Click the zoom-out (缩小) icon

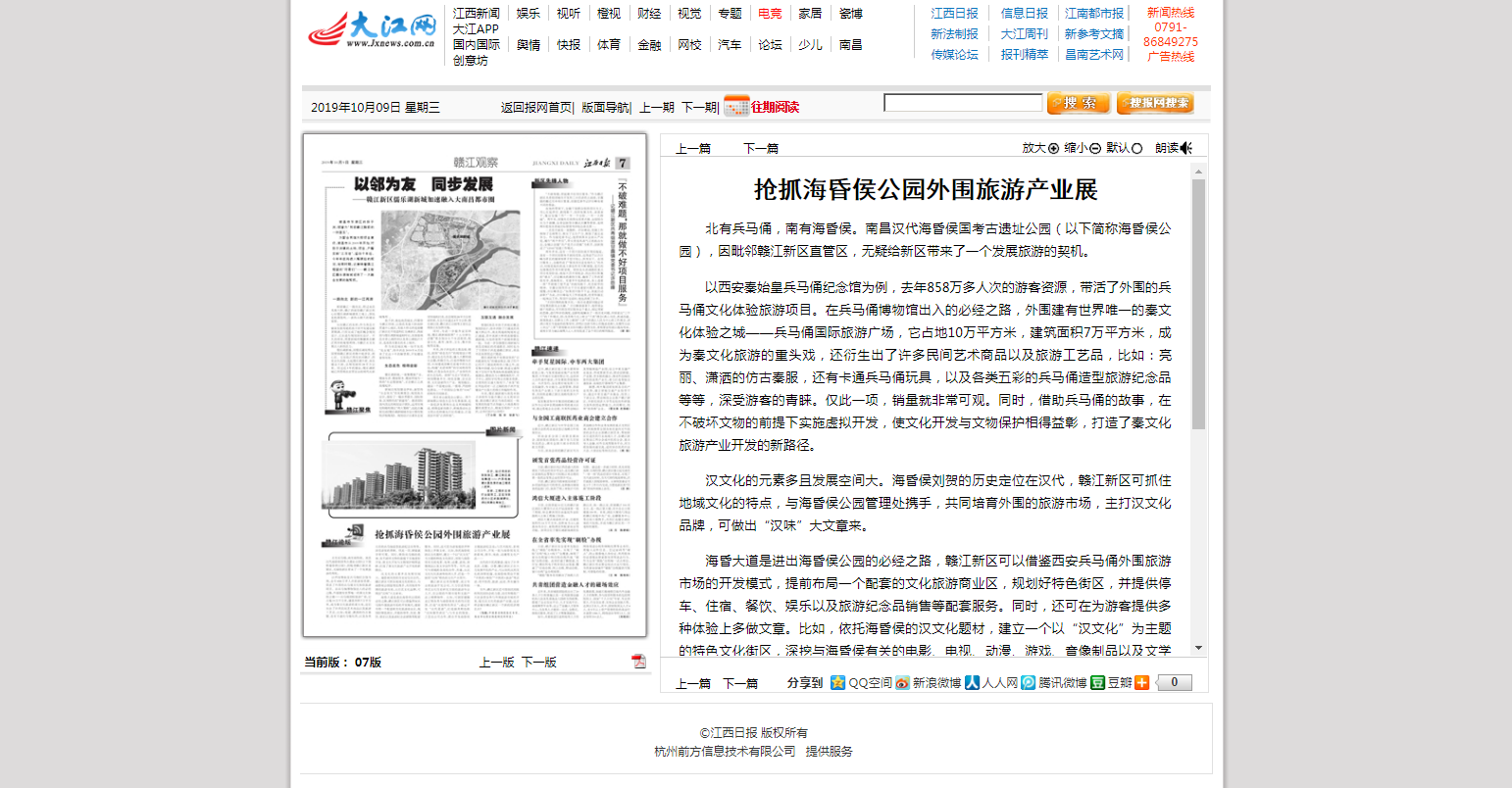tap(1095, 149)
